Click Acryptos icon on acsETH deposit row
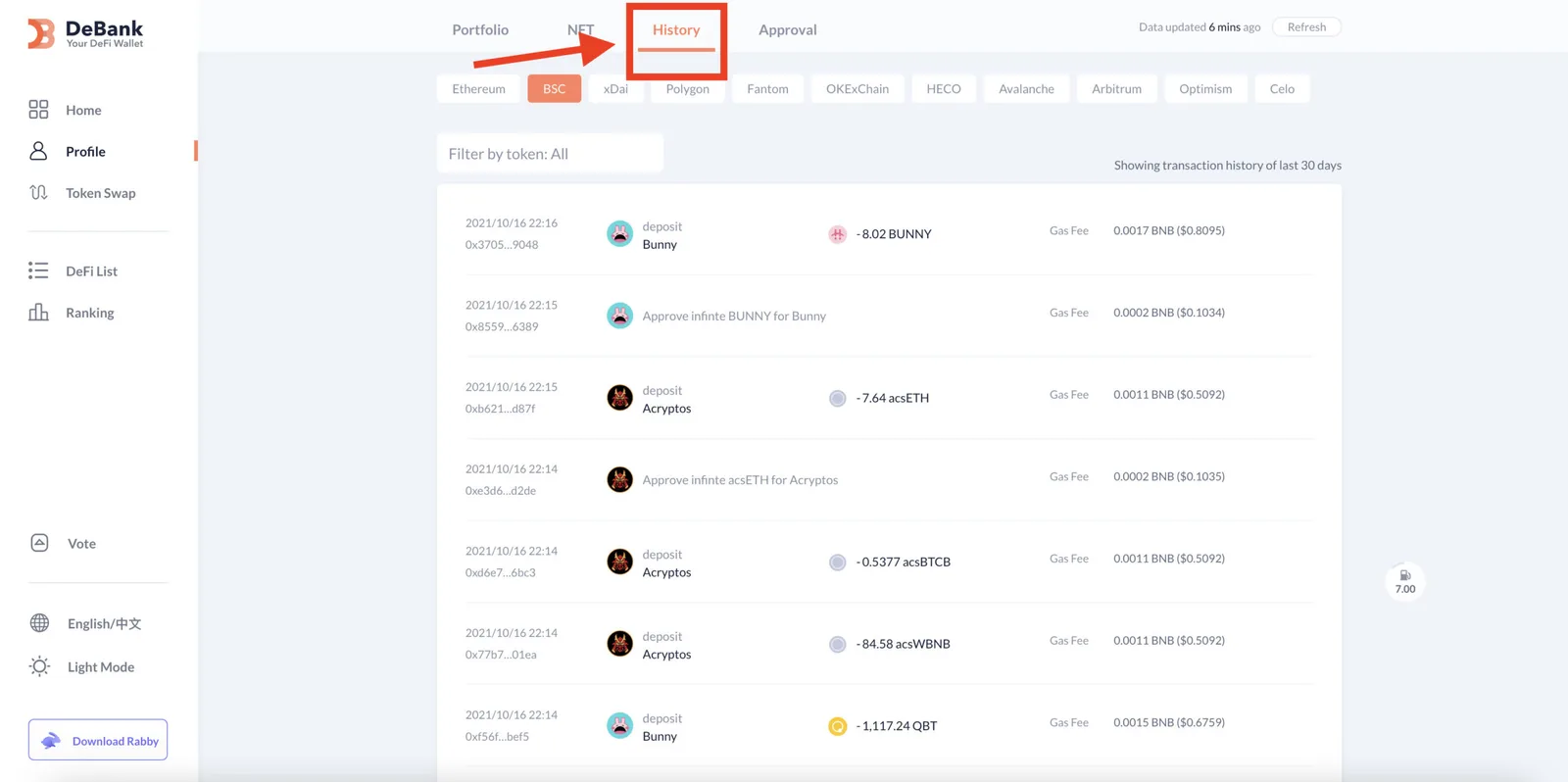 click(619, 398)
